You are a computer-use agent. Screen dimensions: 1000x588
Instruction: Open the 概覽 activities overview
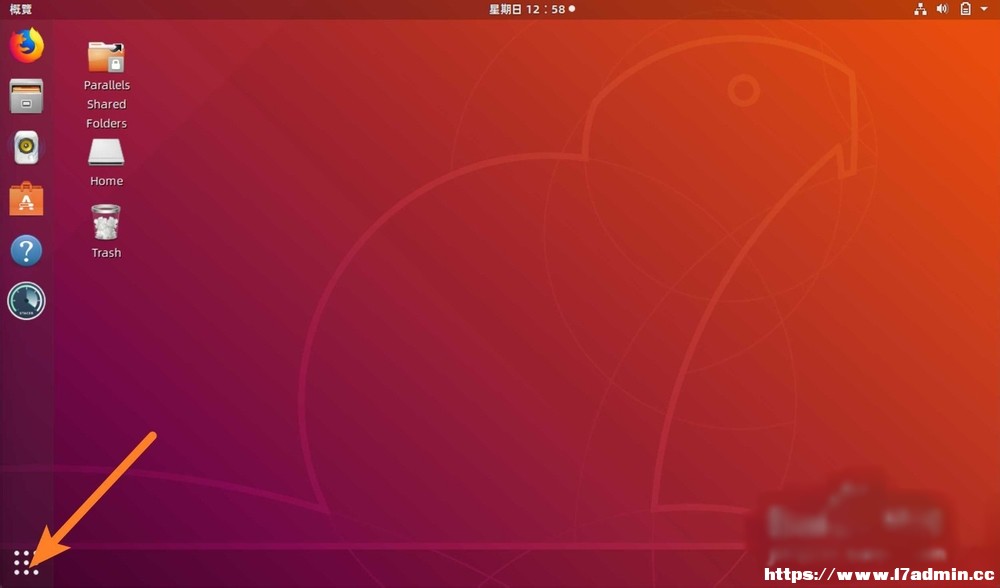pyautogui.click(x=20, y=9)
